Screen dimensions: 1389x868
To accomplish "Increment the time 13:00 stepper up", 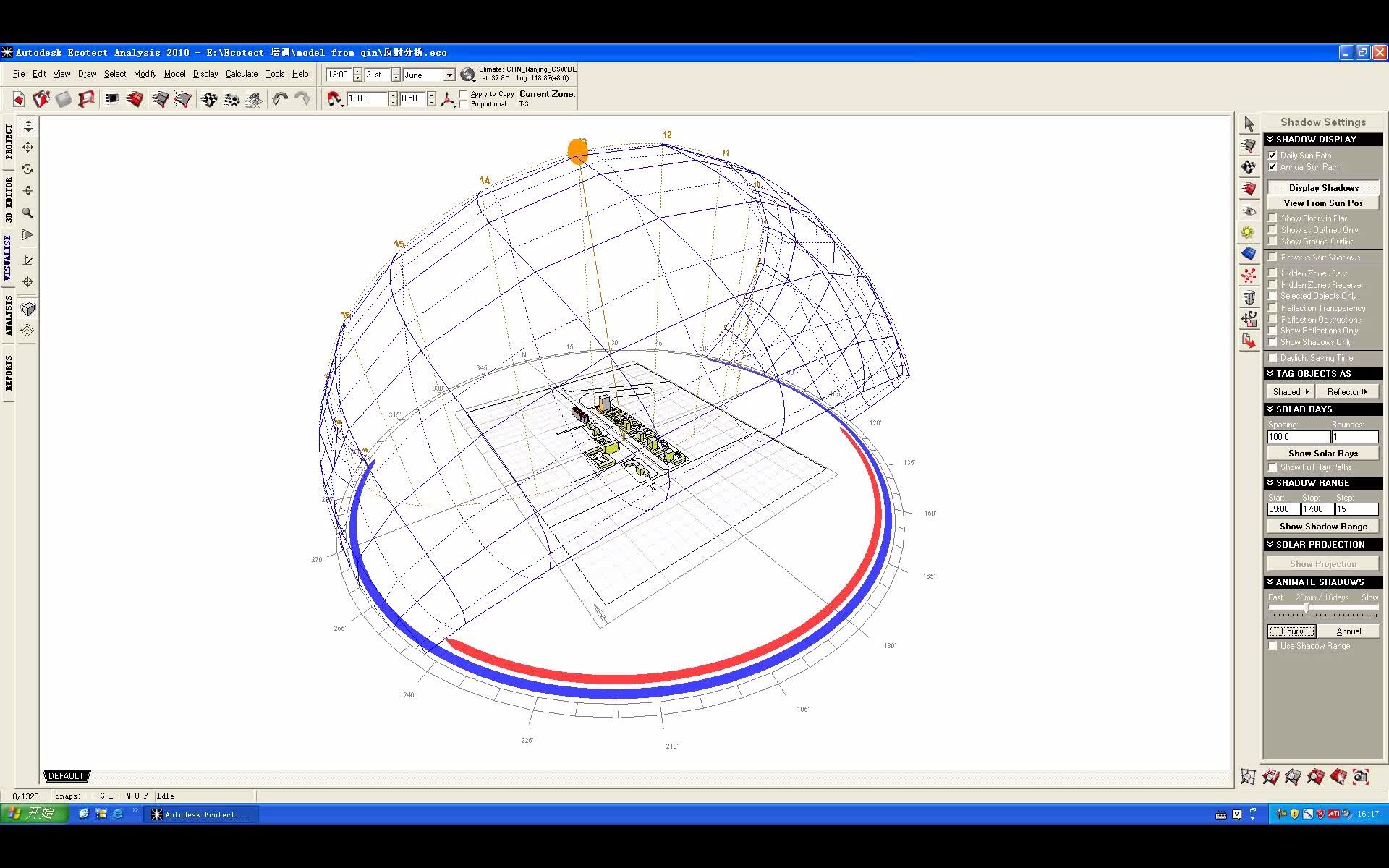I will pyautogui.click(x=357, y=72).
